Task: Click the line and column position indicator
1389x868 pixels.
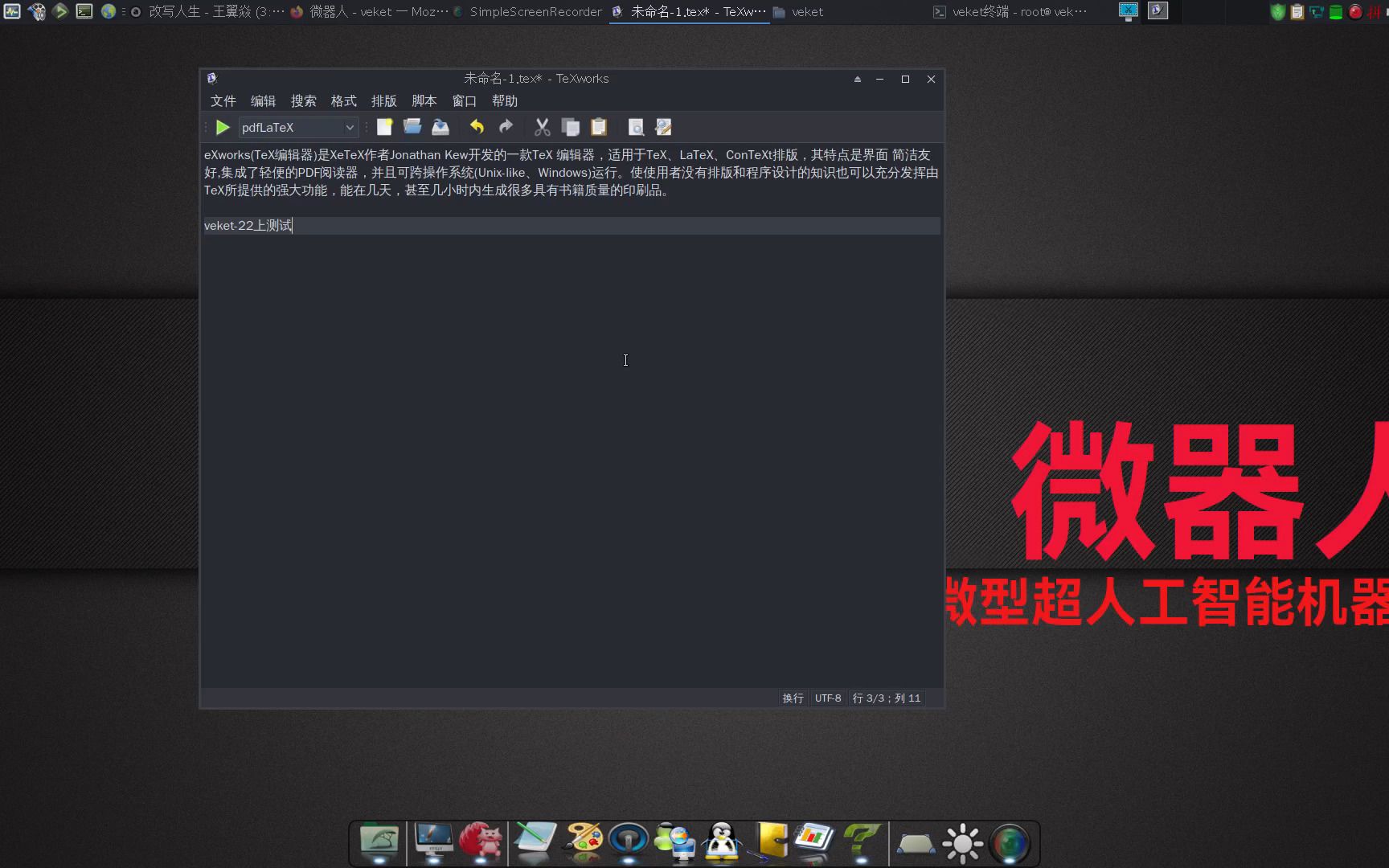Action: [887, 698]
